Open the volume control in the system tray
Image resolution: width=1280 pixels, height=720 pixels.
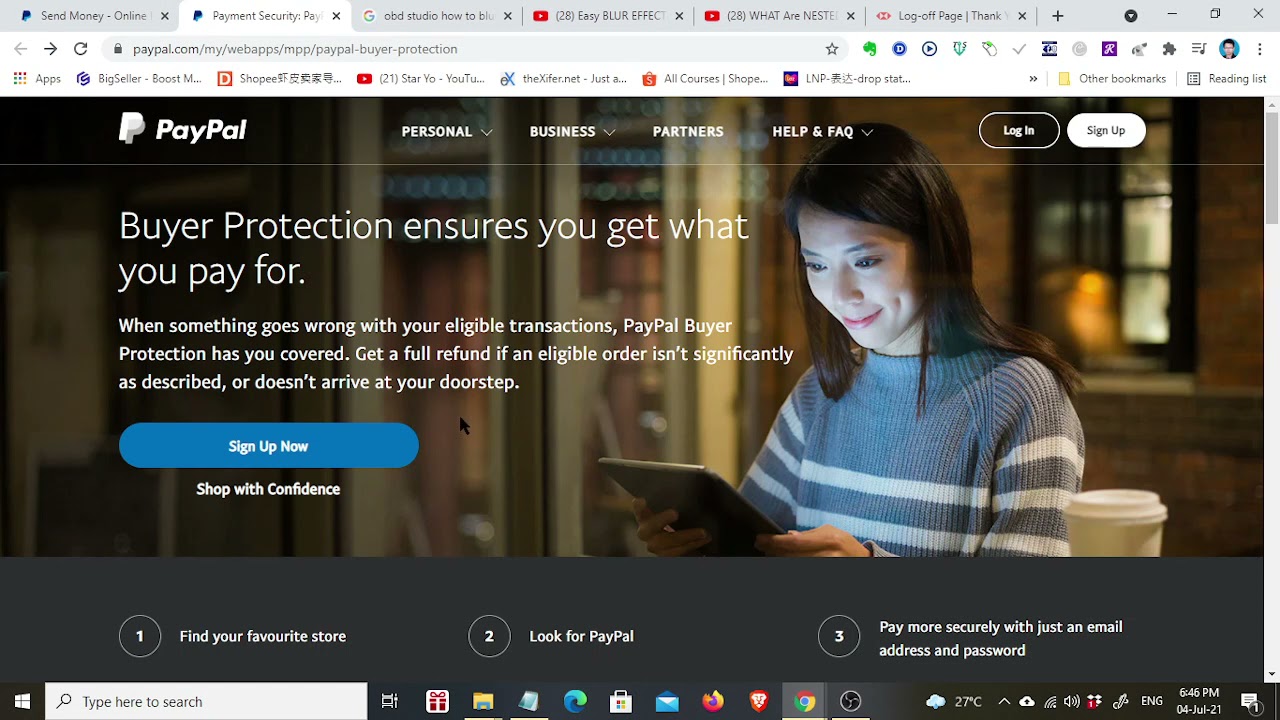[1072, 701]
